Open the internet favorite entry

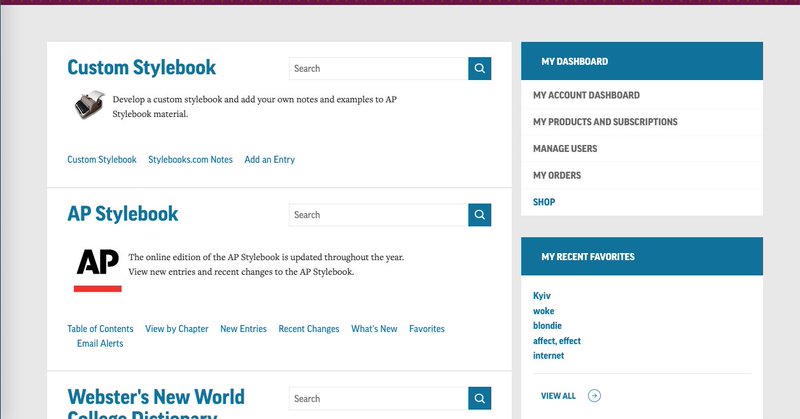click(548, 356)
